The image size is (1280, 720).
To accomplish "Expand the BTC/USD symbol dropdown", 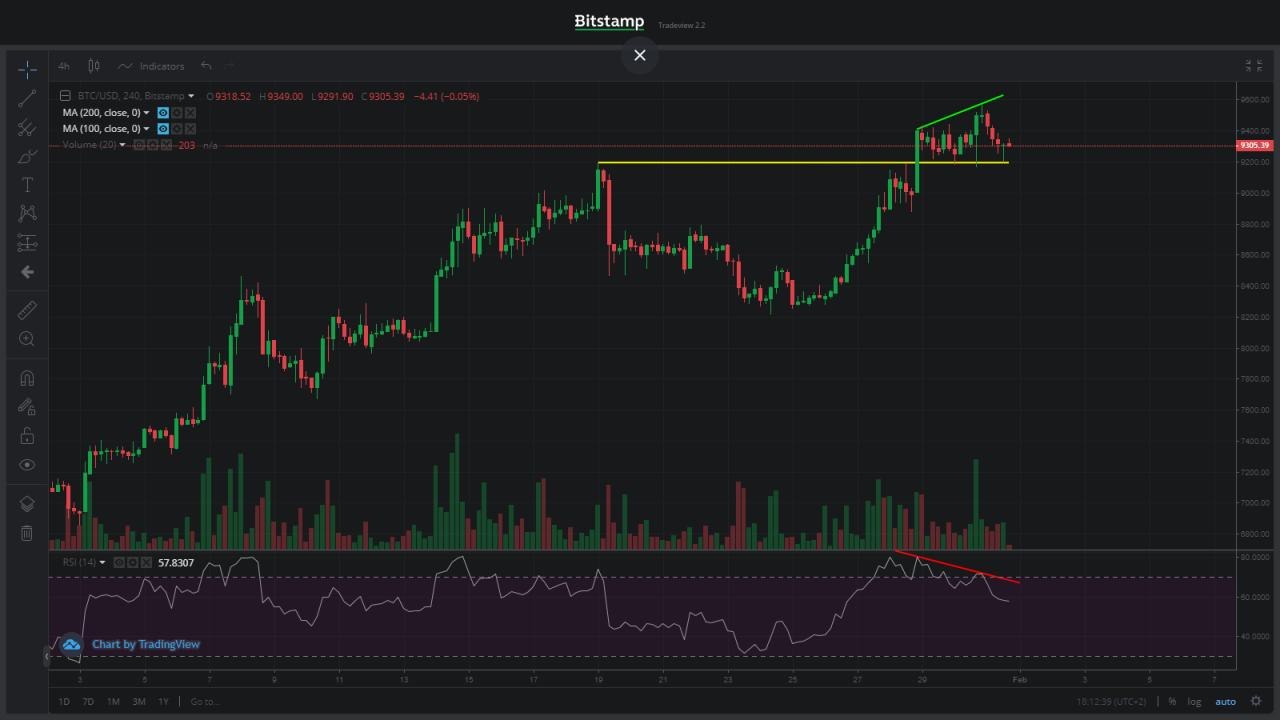I will [191, 96].
